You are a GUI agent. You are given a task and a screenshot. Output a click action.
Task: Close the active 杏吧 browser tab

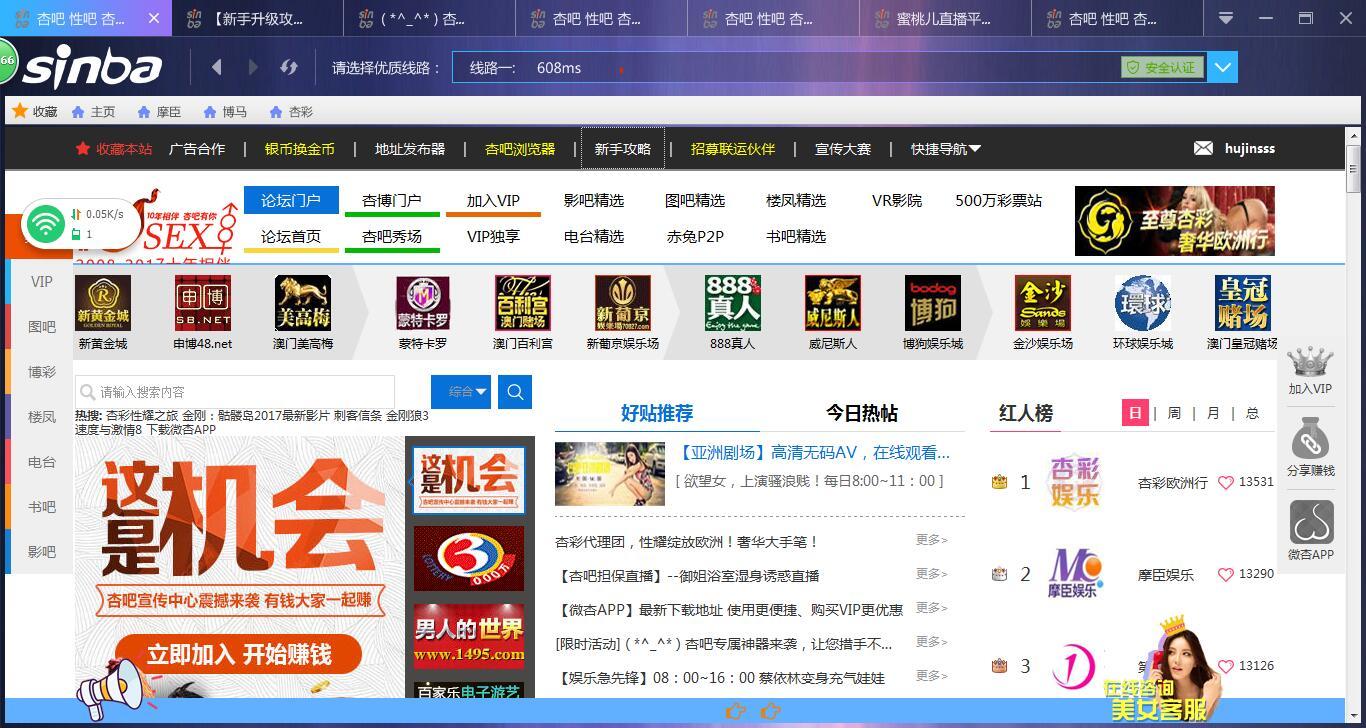click(x=153, y=18)
